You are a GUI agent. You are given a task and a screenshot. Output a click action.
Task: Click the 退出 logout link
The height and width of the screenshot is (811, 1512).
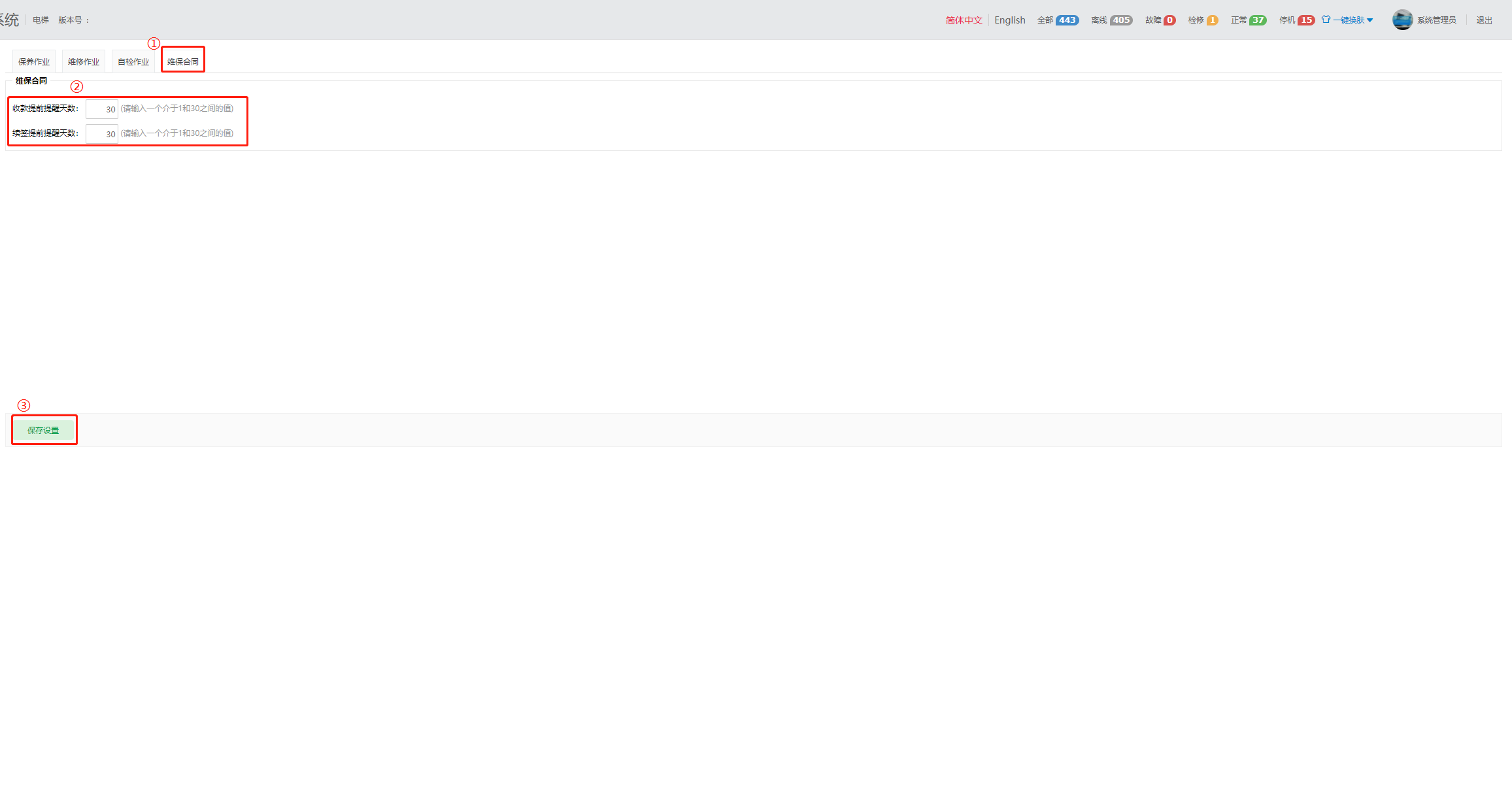tap(1484, 20)
